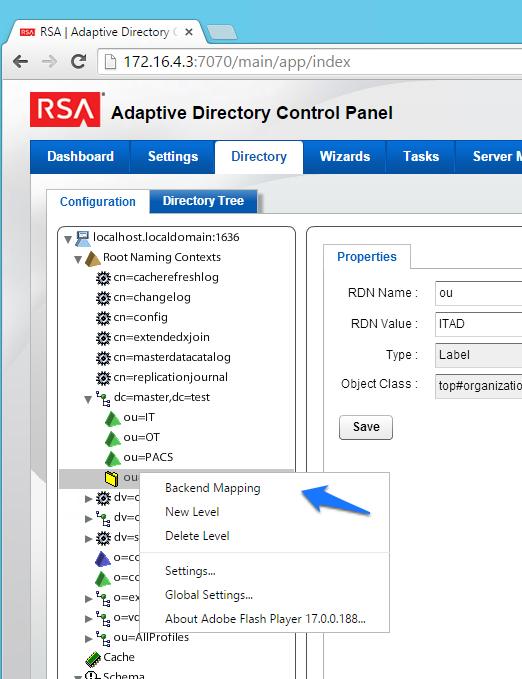
Task: Click the RDN Value field containing ITAD
Action: (x=478, y=324)
